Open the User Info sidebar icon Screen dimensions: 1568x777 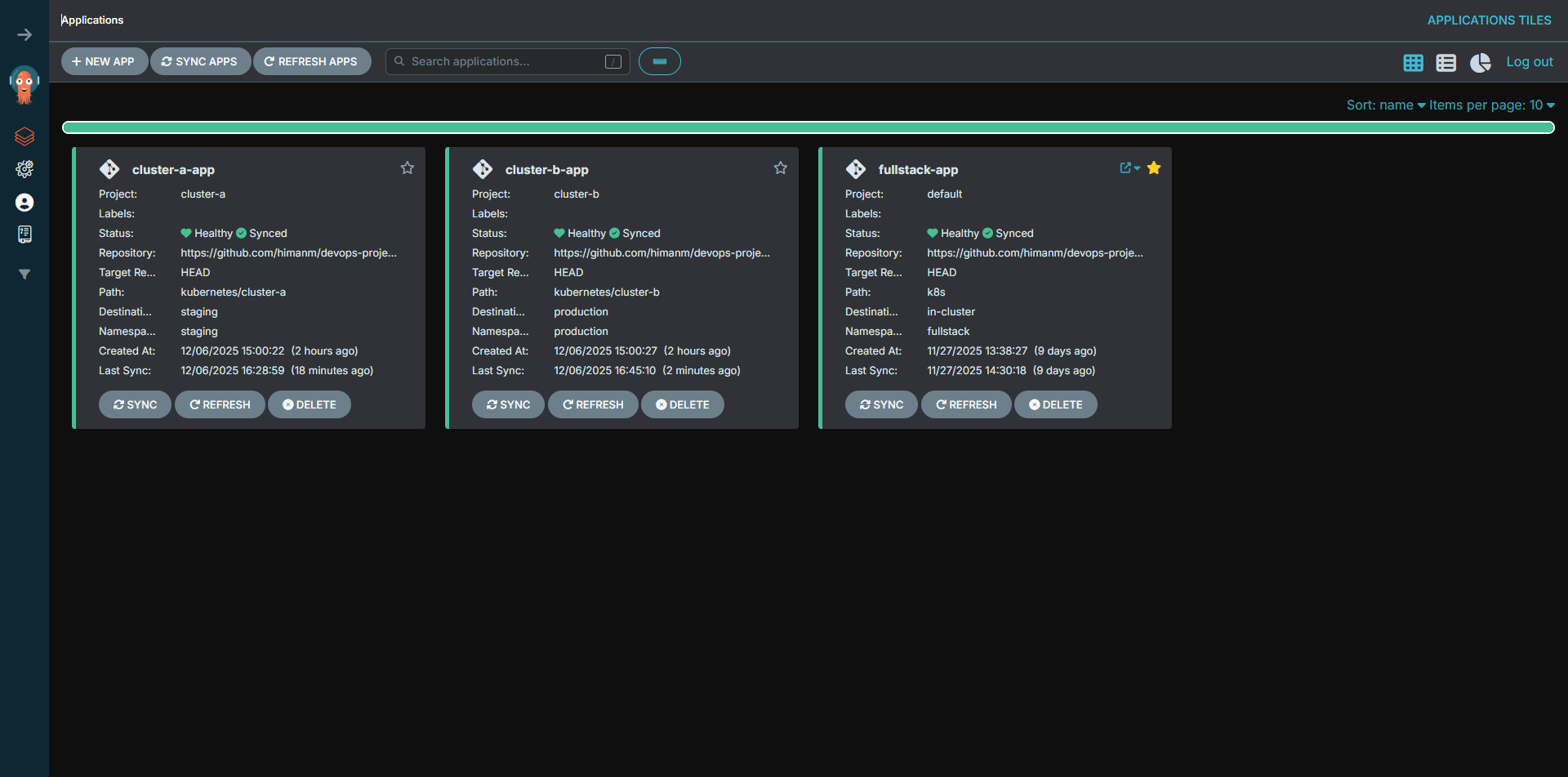[24, 203]
